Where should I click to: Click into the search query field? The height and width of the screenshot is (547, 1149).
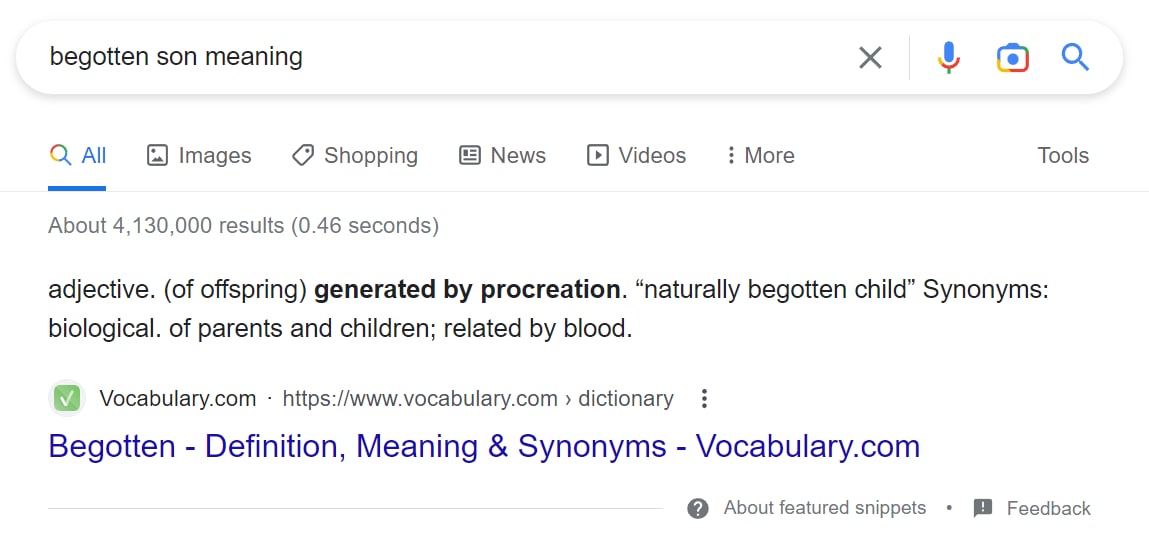(440, 57)
